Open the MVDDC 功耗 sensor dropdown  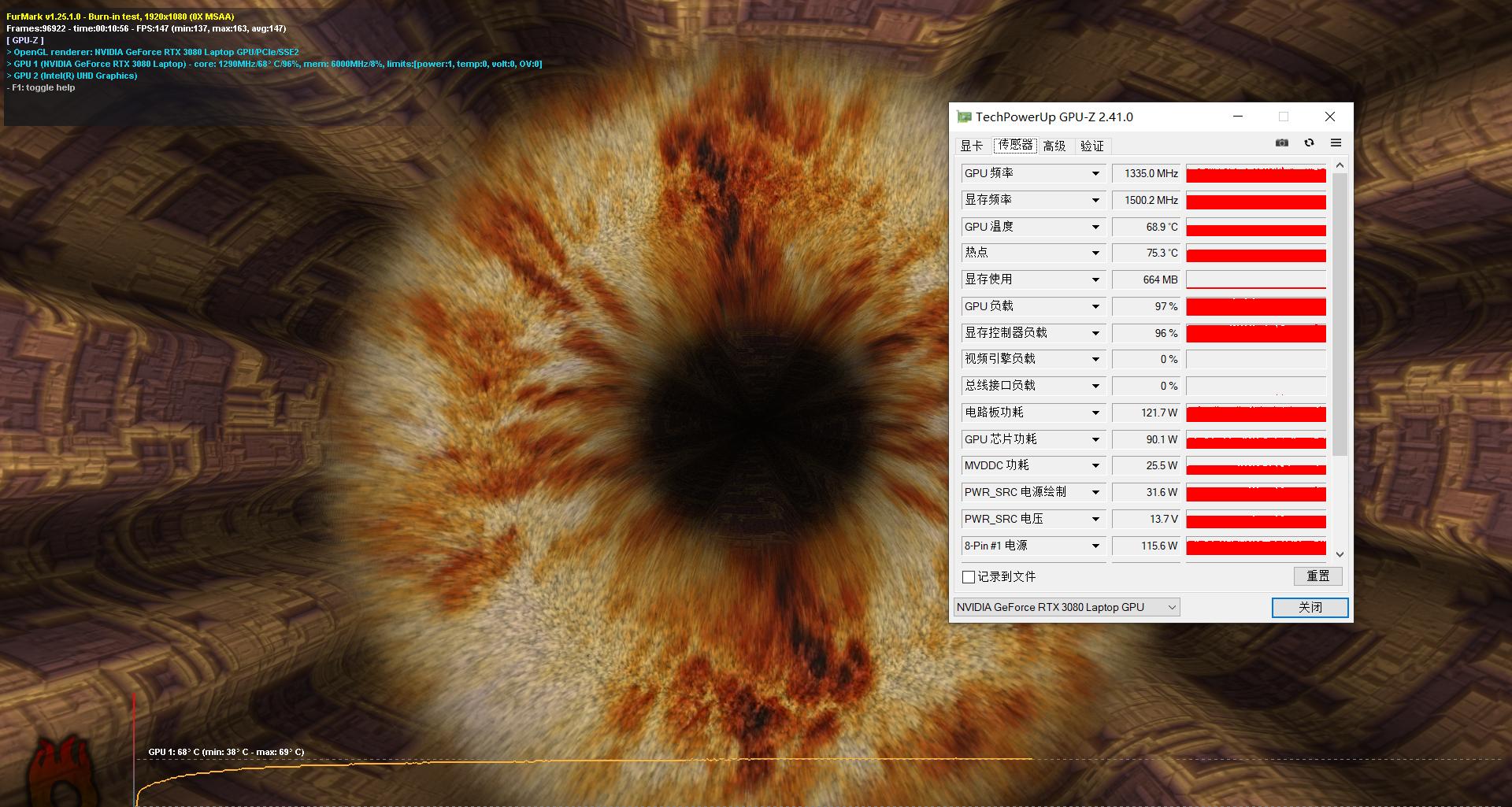click(1095, 465)
